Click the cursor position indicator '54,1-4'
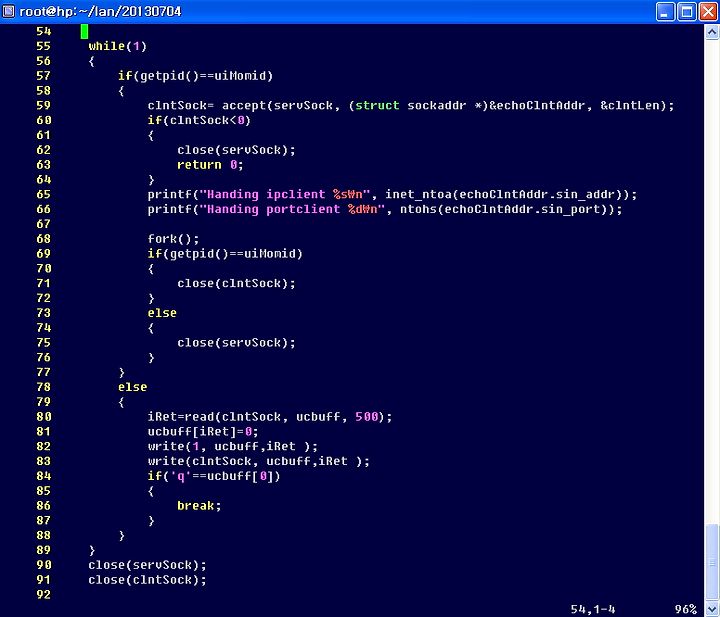The height and width of the screenshot is (617, 720). [x=593, y=609]
